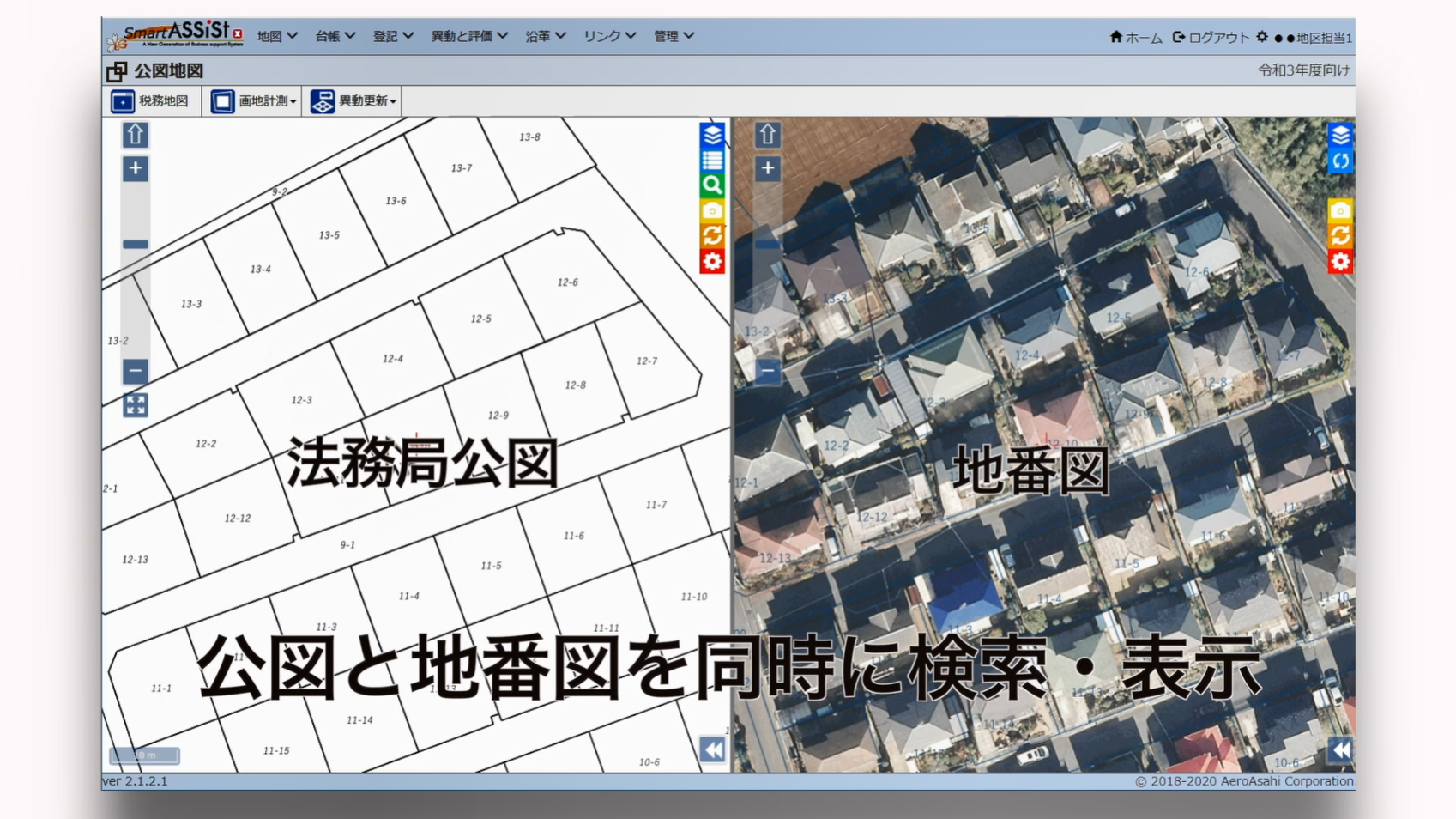The width and height of the screenshot is (1456, 819).
Task: Click the yellow camera icon on left map
Action: point(712,210)
